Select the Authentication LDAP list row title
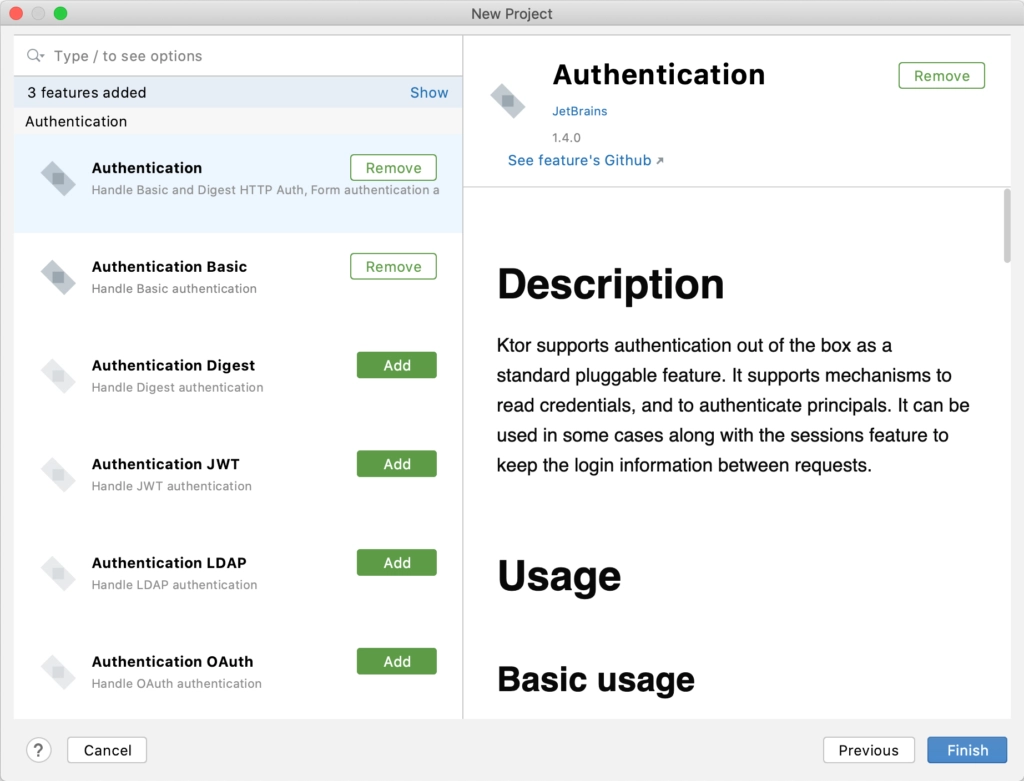 point(168,563)
